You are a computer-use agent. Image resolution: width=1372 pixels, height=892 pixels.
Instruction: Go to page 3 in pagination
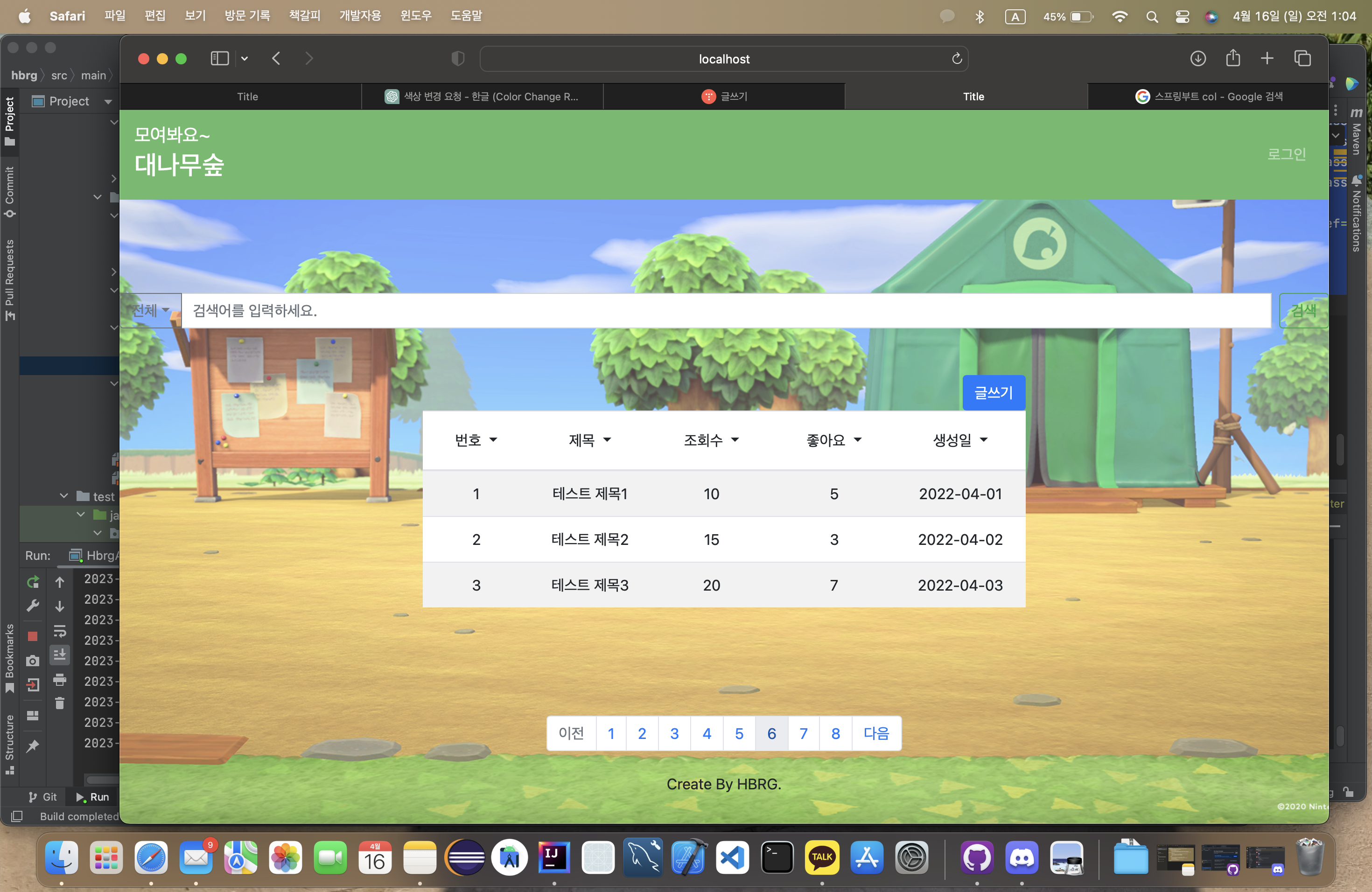tap(674, 733)
